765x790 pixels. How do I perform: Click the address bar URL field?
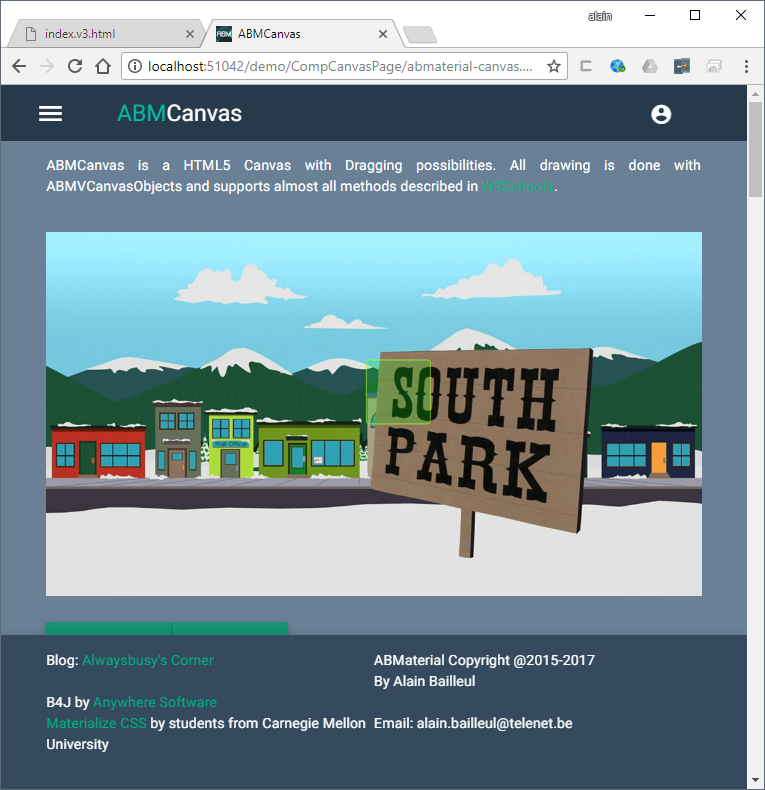pyautogui.click(x=344, y=66)
